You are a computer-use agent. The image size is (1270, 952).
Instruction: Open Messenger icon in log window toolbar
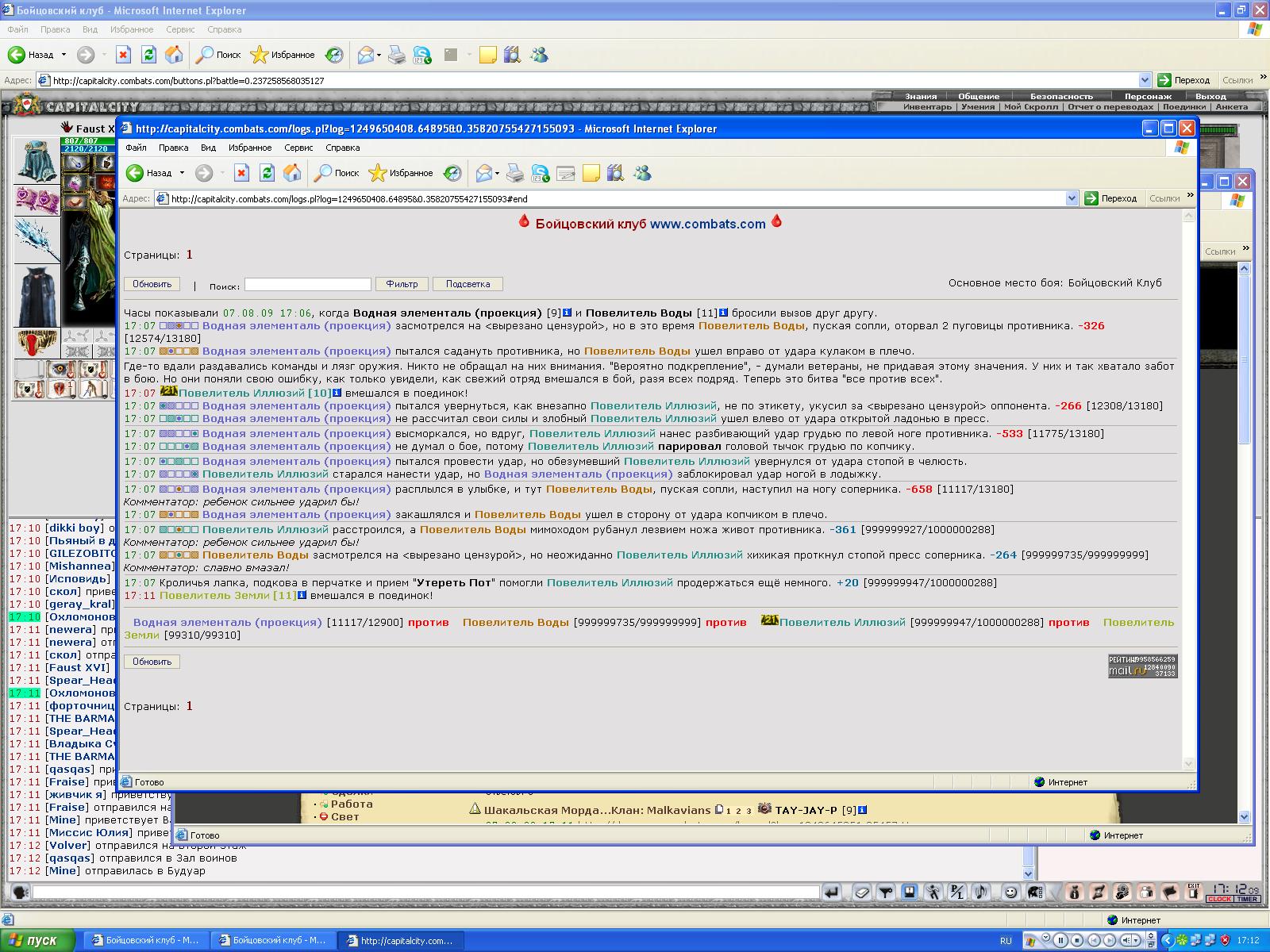[x=642, y=173]
